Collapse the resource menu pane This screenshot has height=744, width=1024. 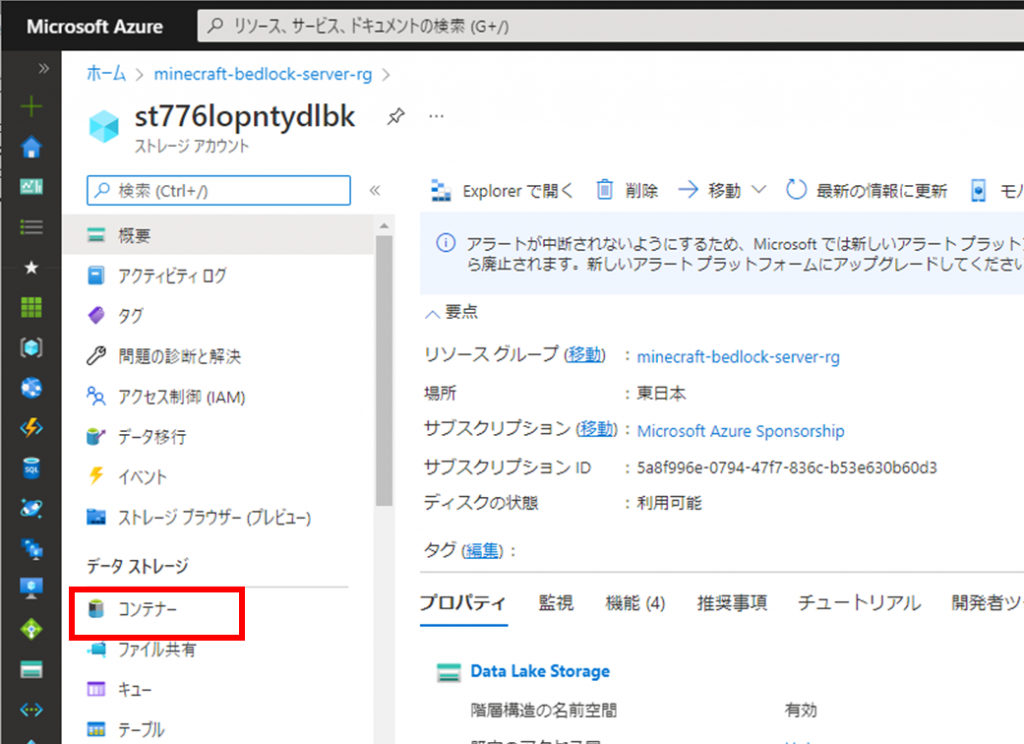point(375,191)
